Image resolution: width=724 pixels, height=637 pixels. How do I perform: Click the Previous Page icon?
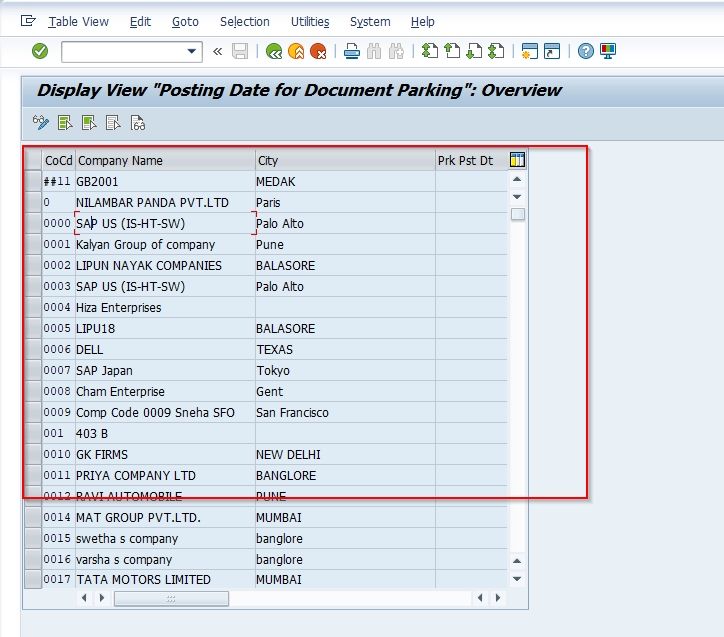[452, 51]
